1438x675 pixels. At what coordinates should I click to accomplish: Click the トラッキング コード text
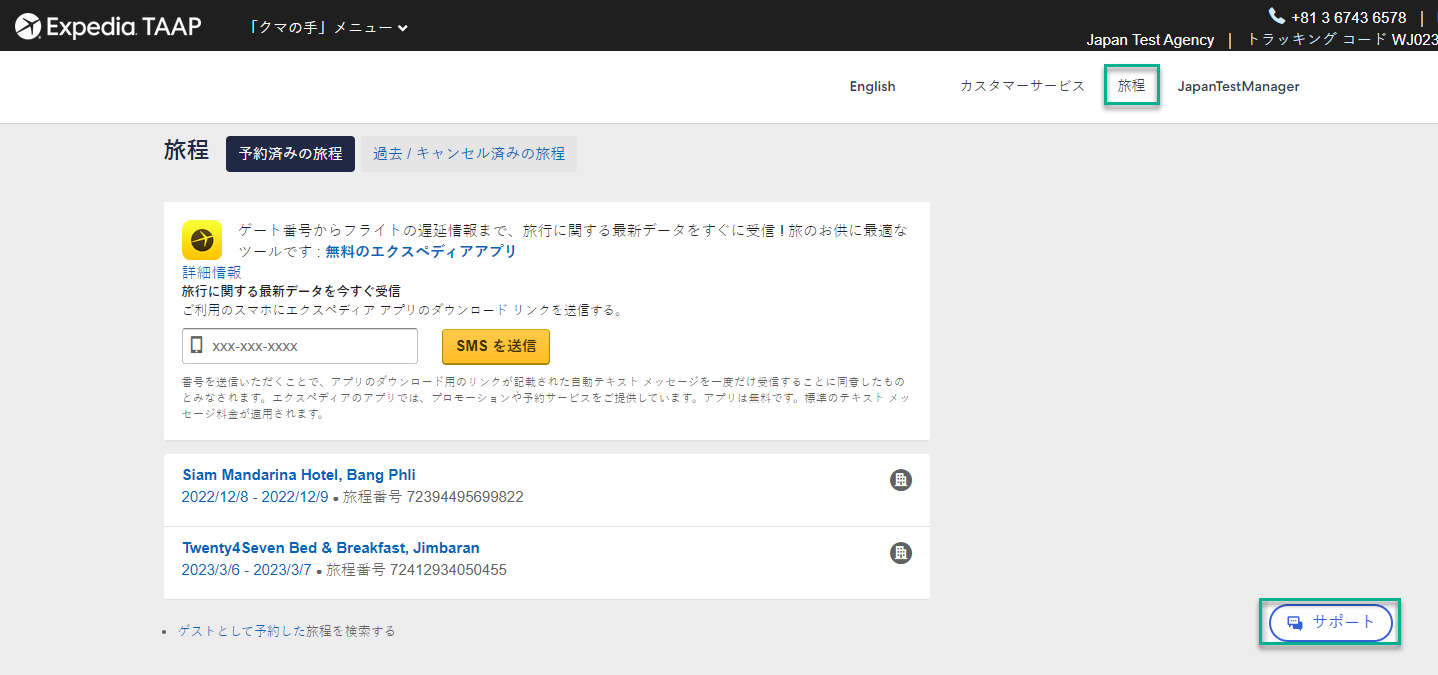click(1317, 40)
